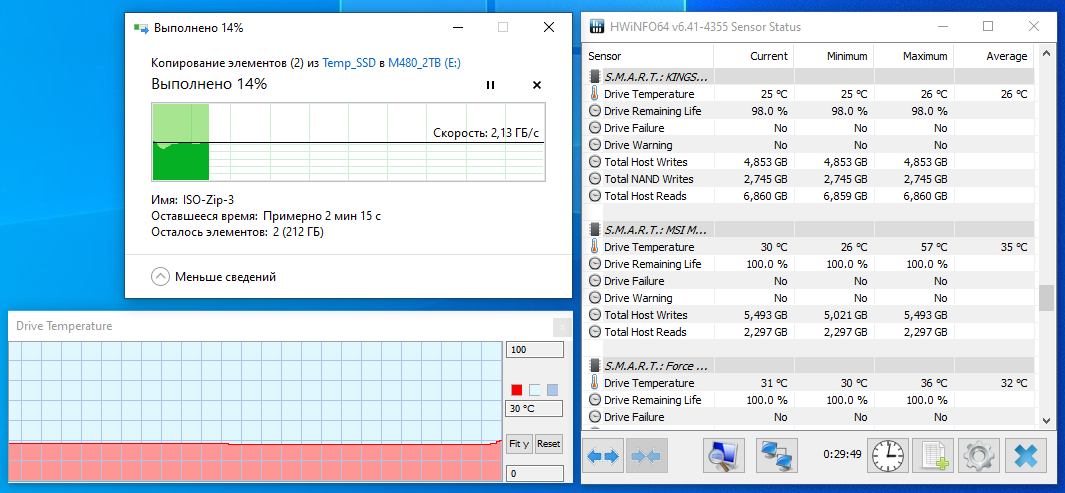Select the lavender blue color swatch
Viewport: 1065px width, 493px height.
[x=553, y=390]
